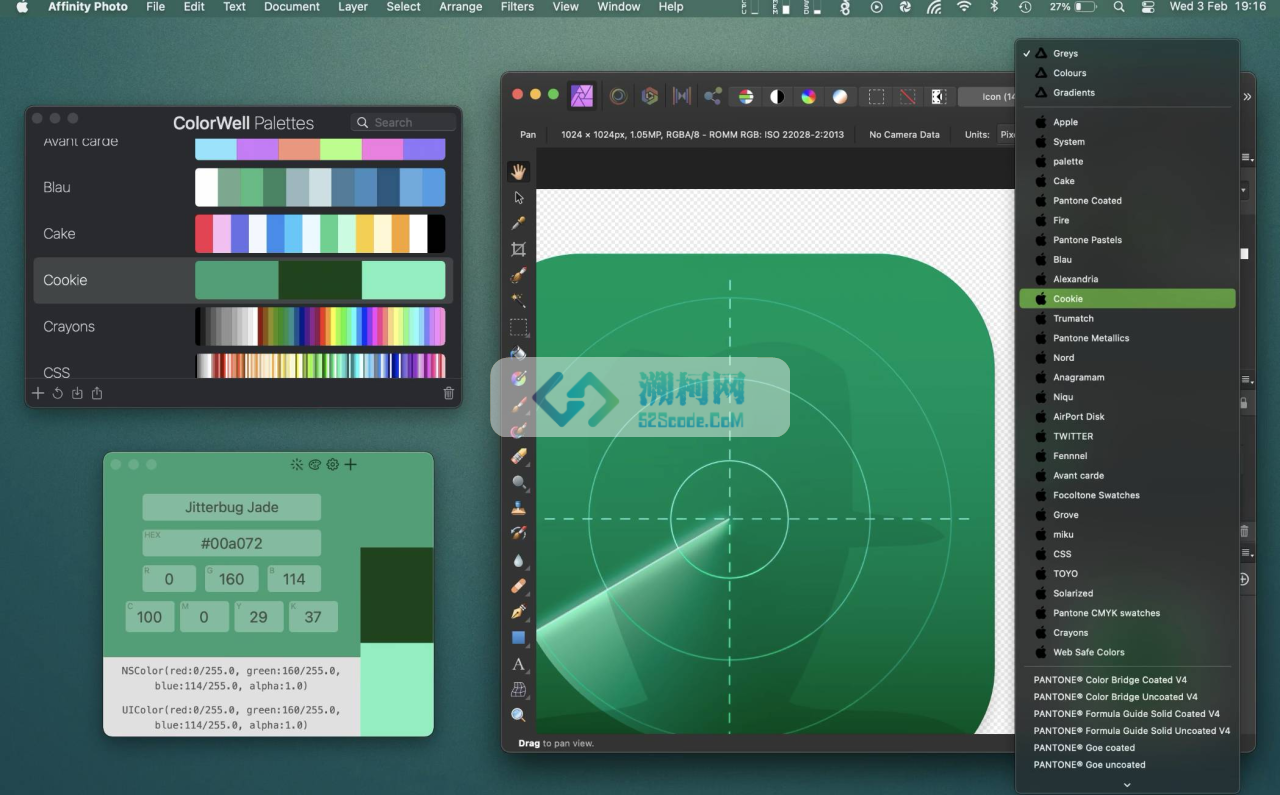The height and width of the screenshot is (795, 1280).
Task: Select the Blau palette row
Action: 244,187
